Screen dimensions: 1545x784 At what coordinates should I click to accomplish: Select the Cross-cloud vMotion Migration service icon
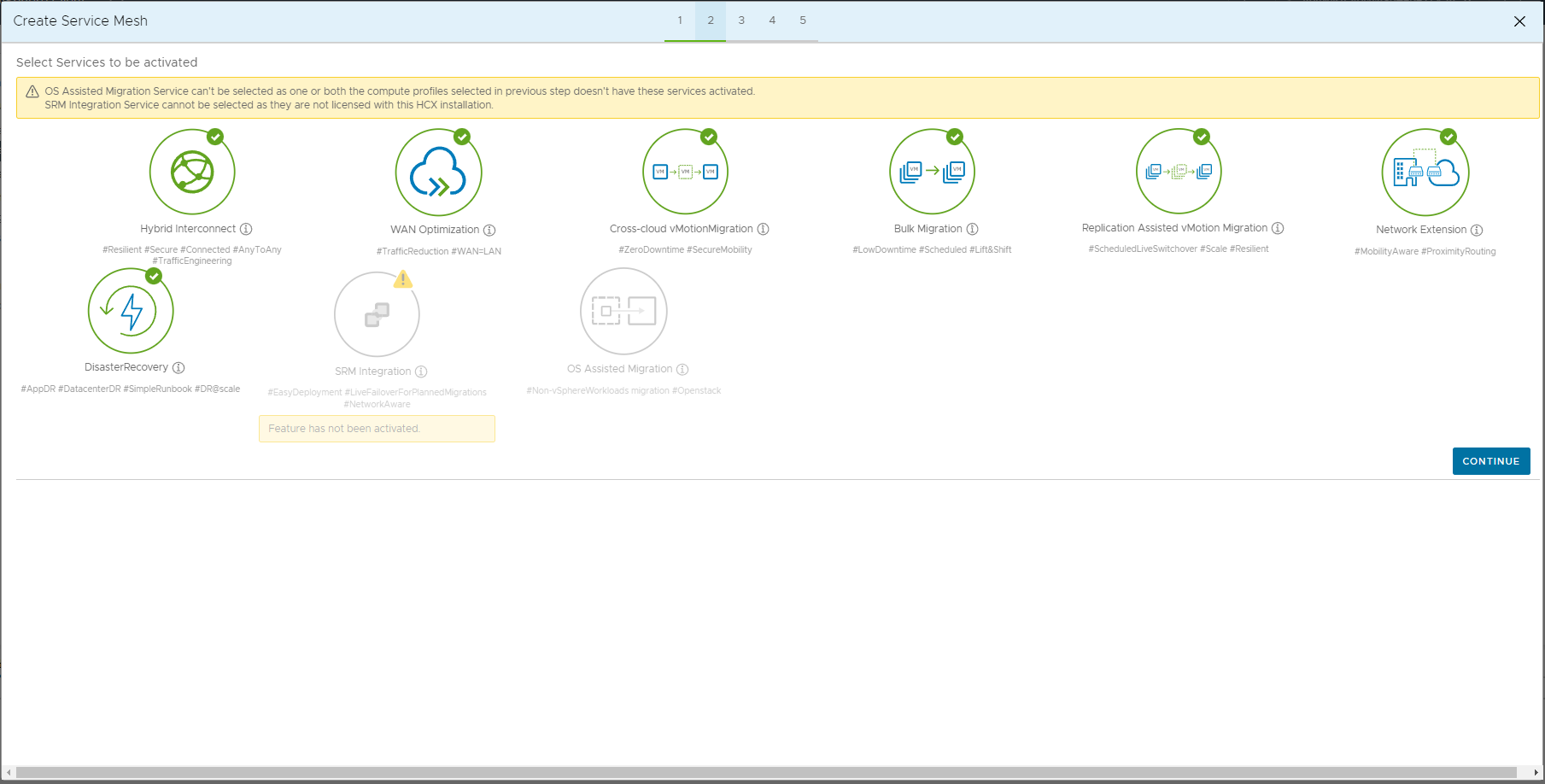[685, 172]
